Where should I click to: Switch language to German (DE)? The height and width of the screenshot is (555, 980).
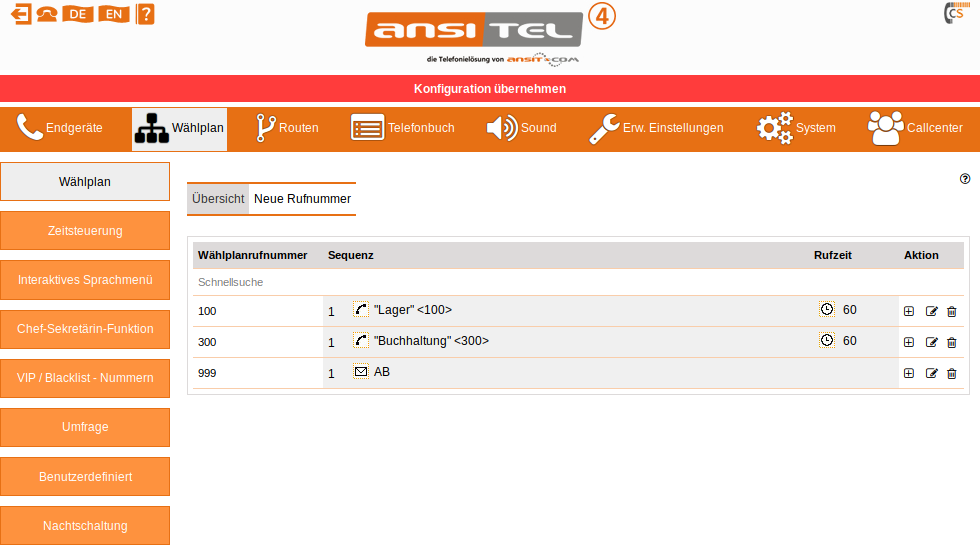pyautogui.click(x=78, y=14)
